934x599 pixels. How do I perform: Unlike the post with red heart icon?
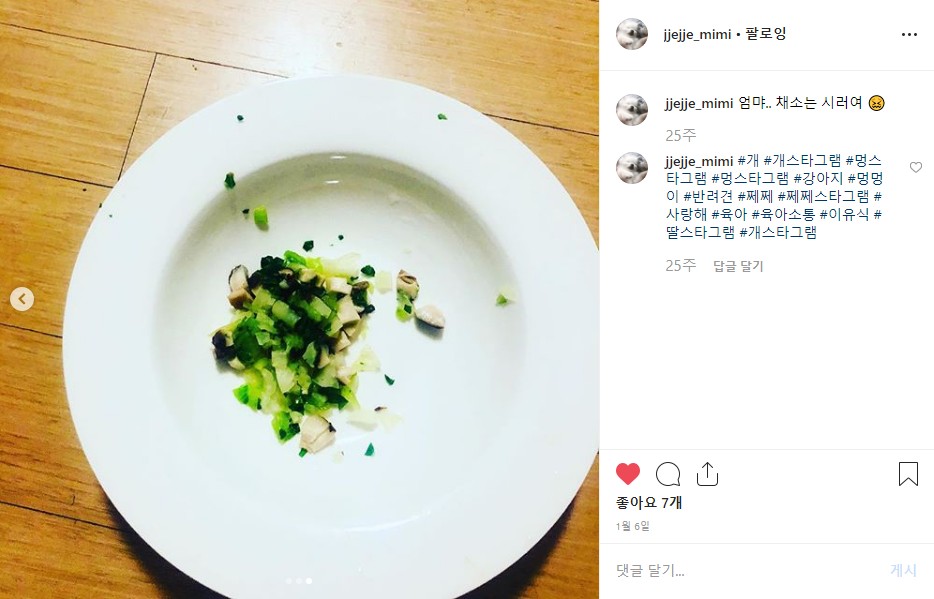point(627,474)
